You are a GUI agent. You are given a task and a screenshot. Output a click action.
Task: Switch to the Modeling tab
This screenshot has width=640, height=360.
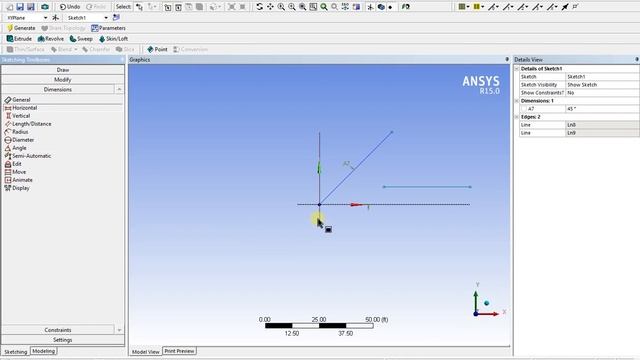click(44, 351)
